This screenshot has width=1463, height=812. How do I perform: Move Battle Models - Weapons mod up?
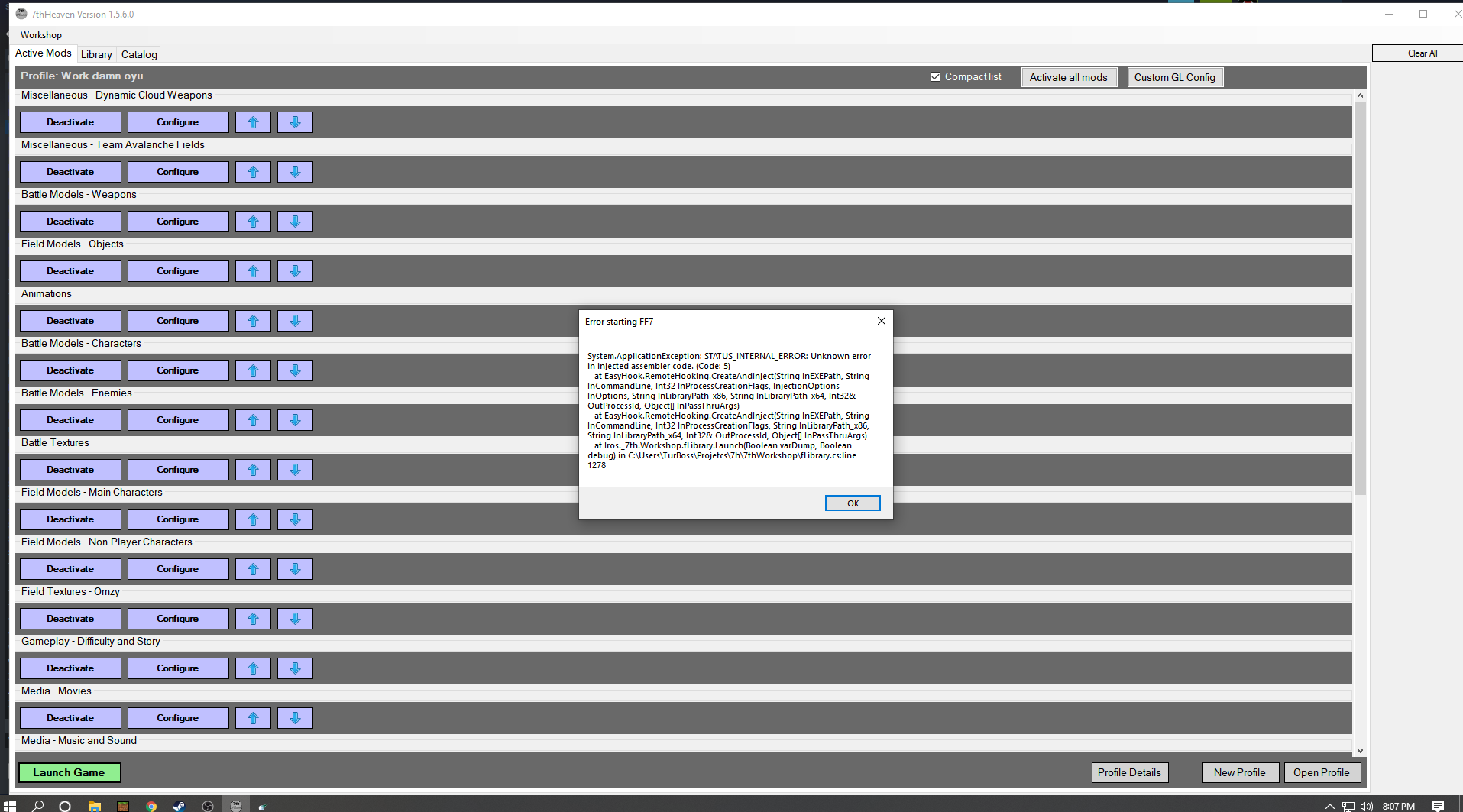[x=253, y=222]
